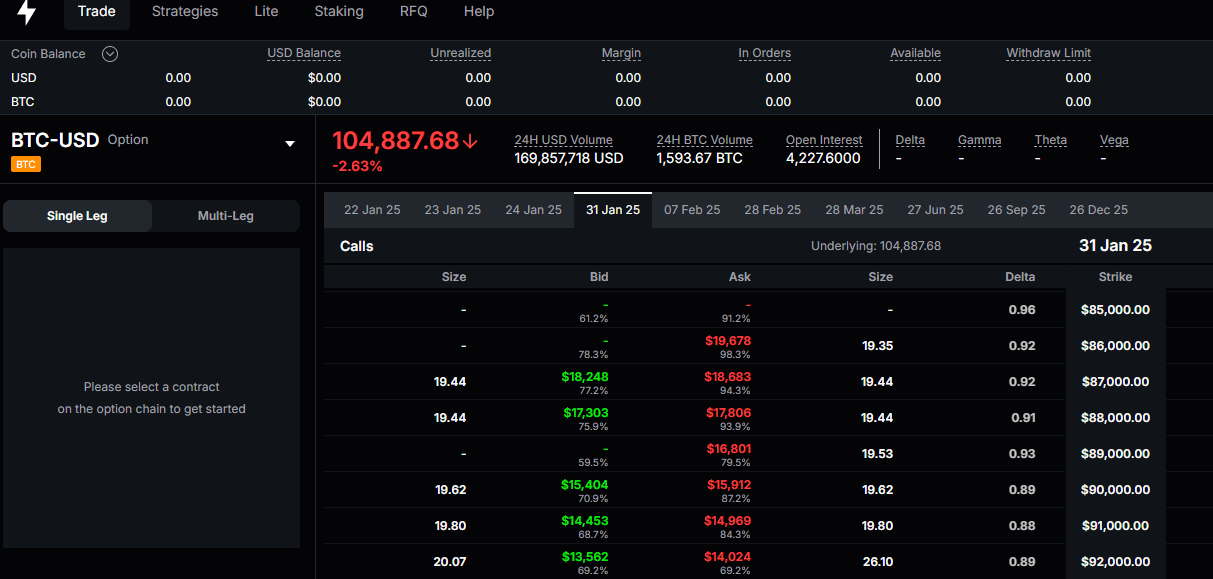The height and width of the screenshot is (579, 1213).
Task: Select the 27 Jun 25 expiry tab
Action: (x=936, y=210)
